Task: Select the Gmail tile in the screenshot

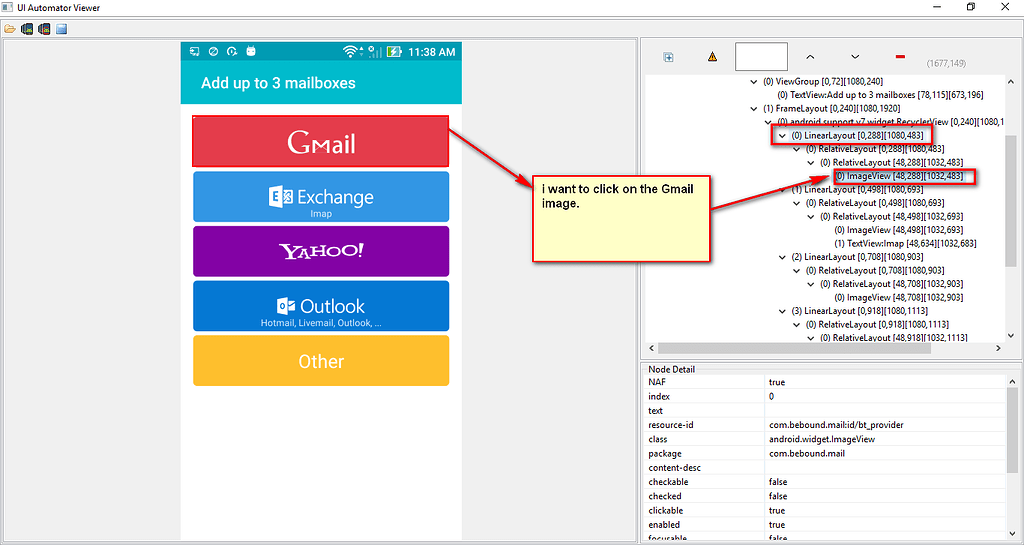Action: pos(321,142)
